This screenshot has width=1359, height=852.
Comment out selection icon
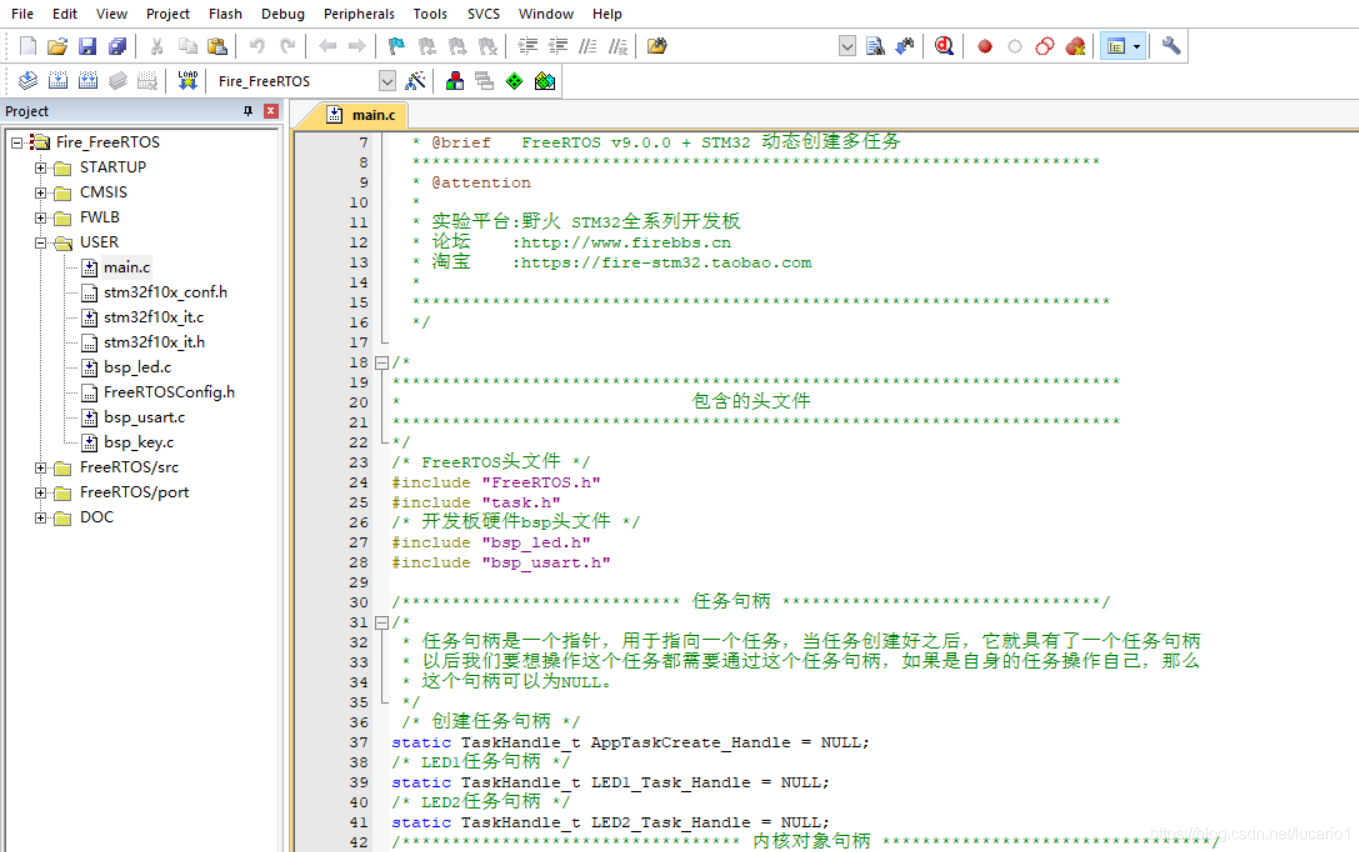pos(588,46)
